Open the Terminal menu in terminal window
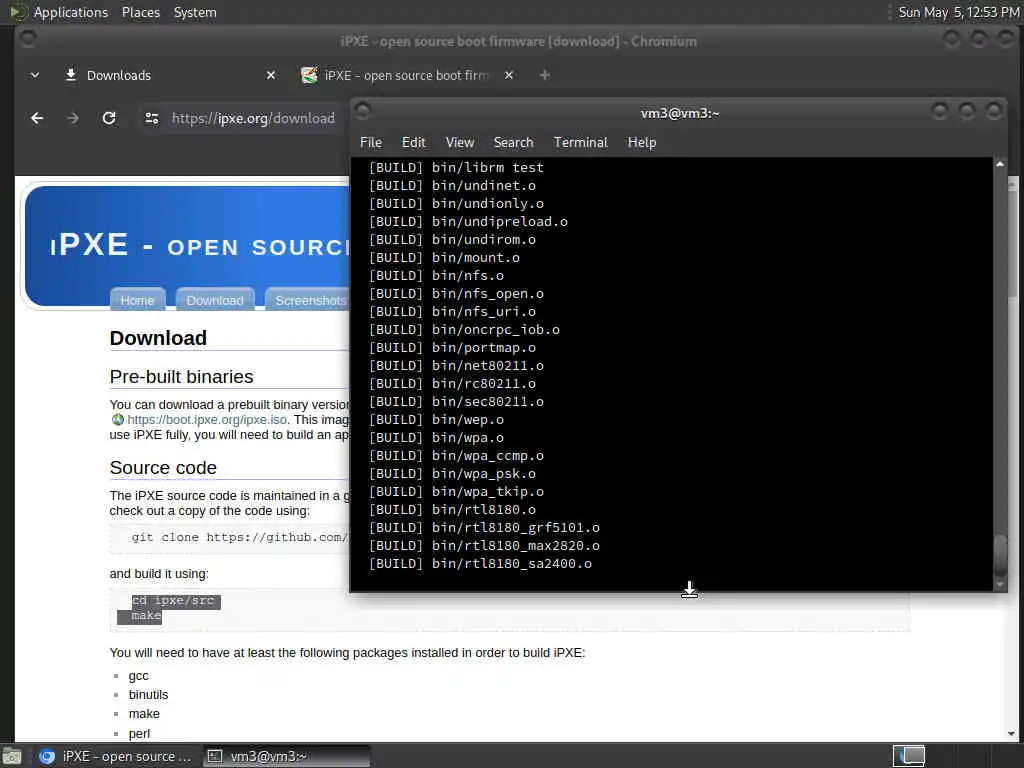 (x=581, y=142)
